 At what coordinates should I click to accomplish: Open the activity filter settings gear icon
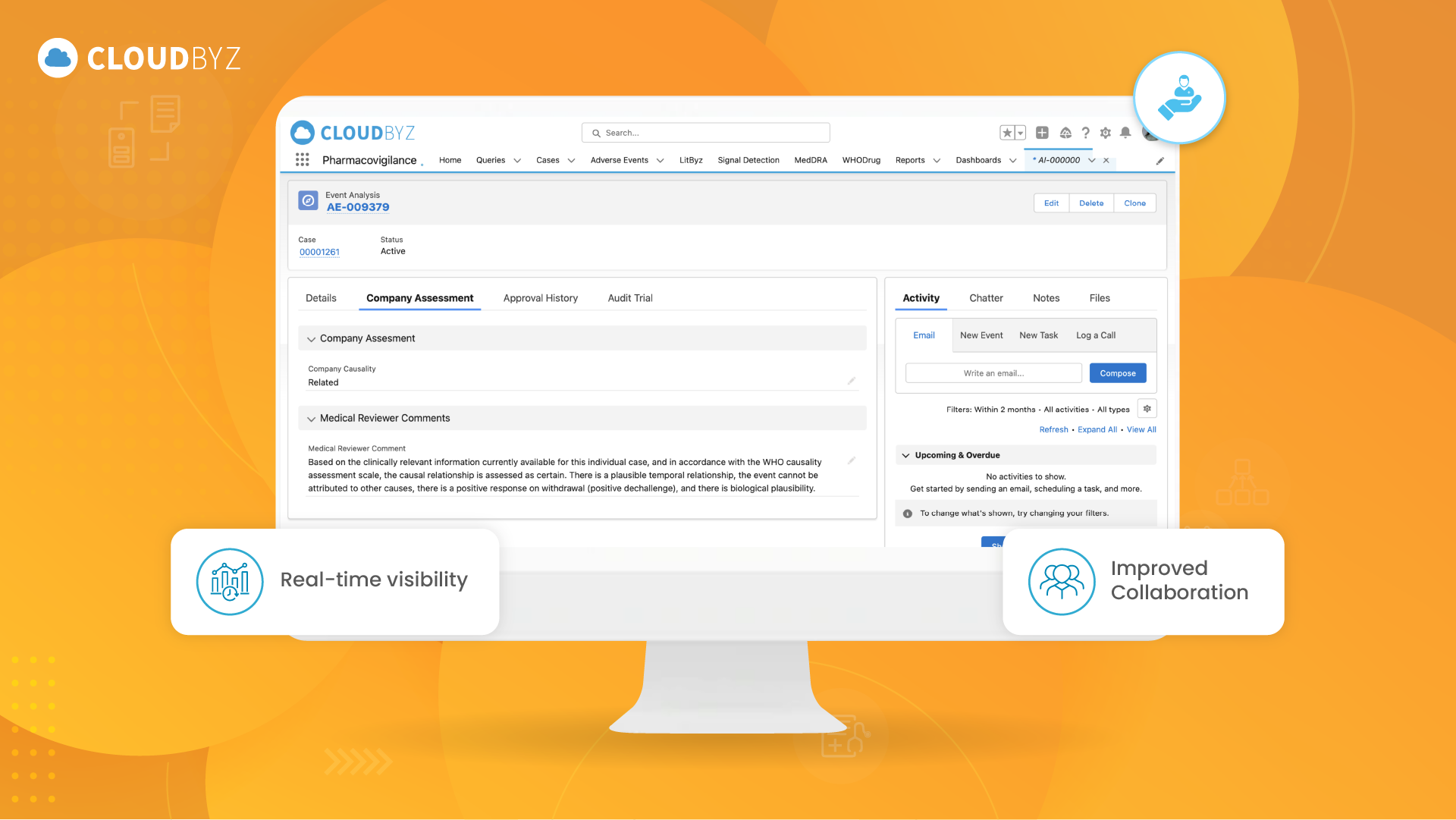pos(1147,409)
